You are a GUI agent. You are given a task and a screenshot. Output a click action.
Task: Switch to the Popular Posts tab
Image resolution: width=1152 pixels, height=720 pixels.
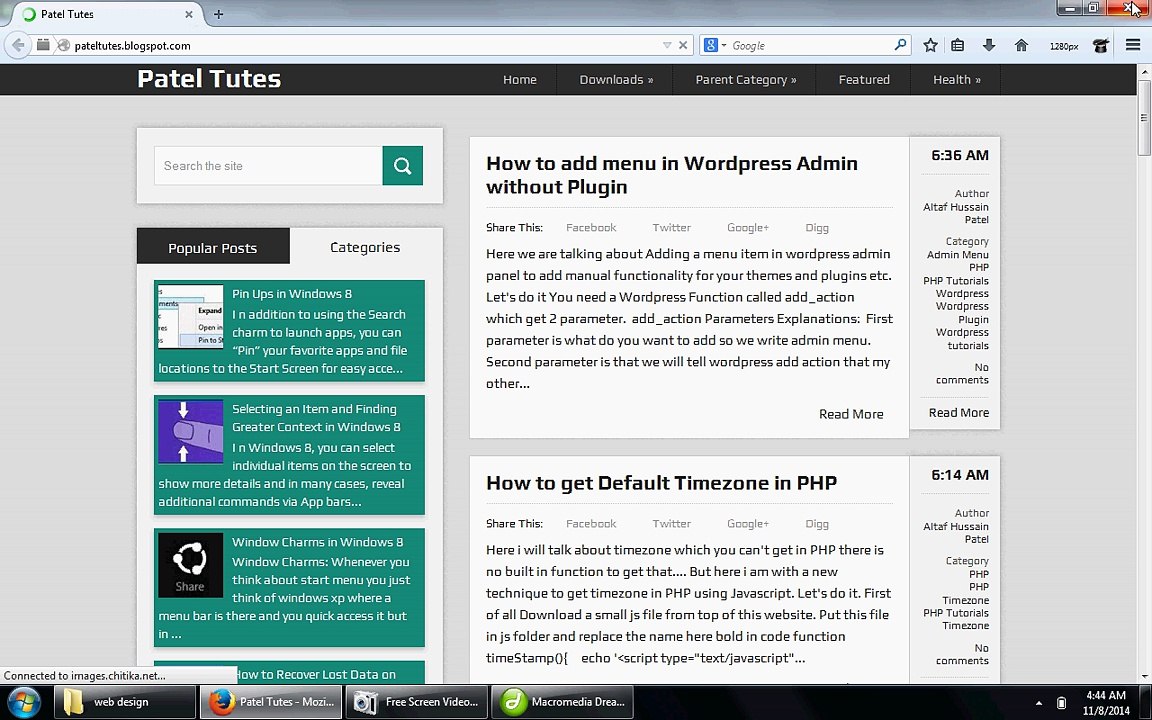[213, 248]
